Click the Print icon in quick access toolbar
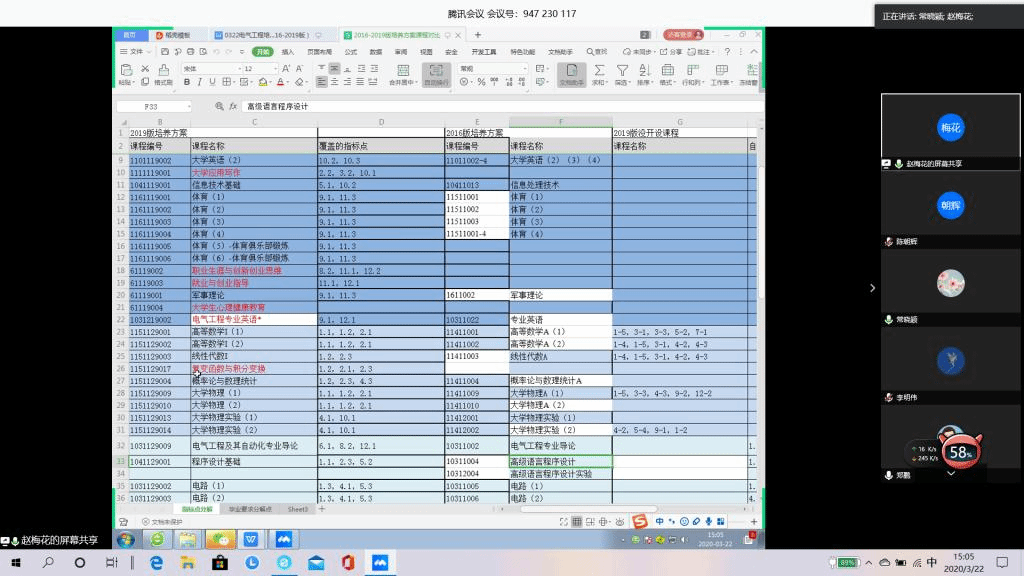Image resolution: width=1024 pixels, height=576 pixels. coord(190,52)
